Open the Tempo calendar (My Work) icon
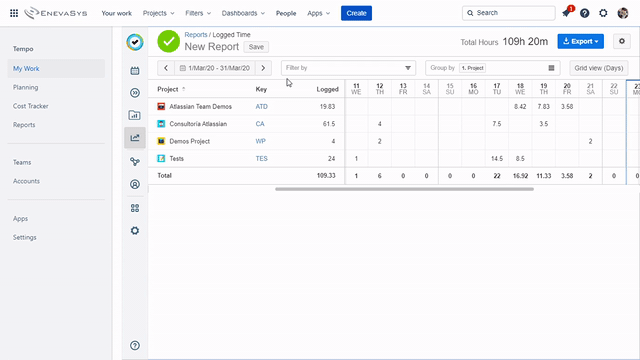 135,71
